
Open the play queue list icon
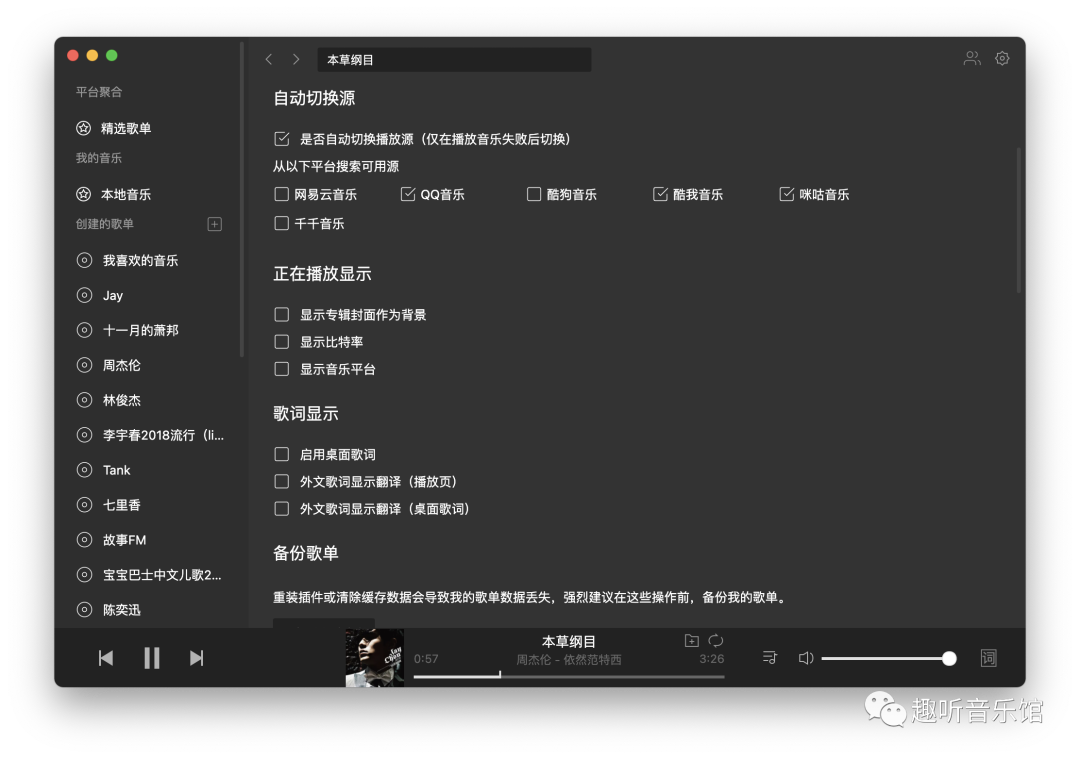coord(770,658)
